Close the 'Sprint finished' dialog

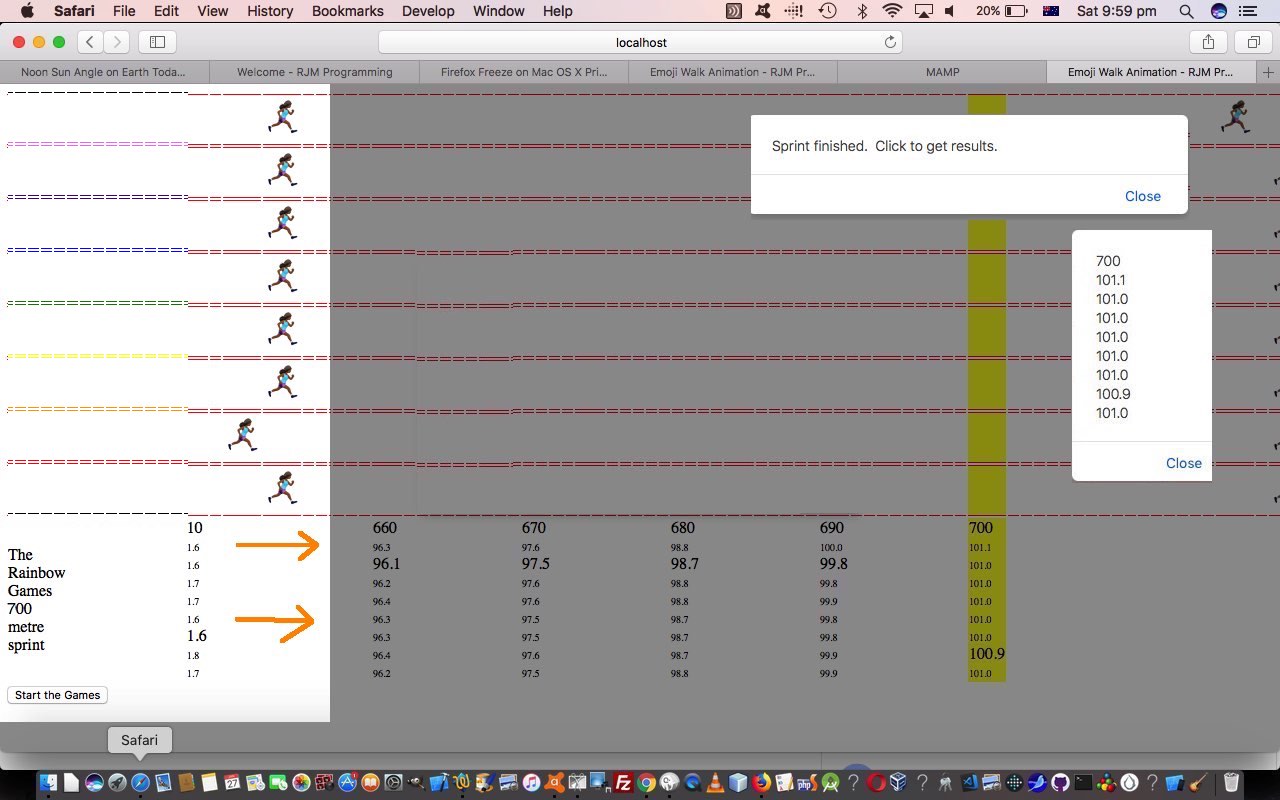[1142, 196]
